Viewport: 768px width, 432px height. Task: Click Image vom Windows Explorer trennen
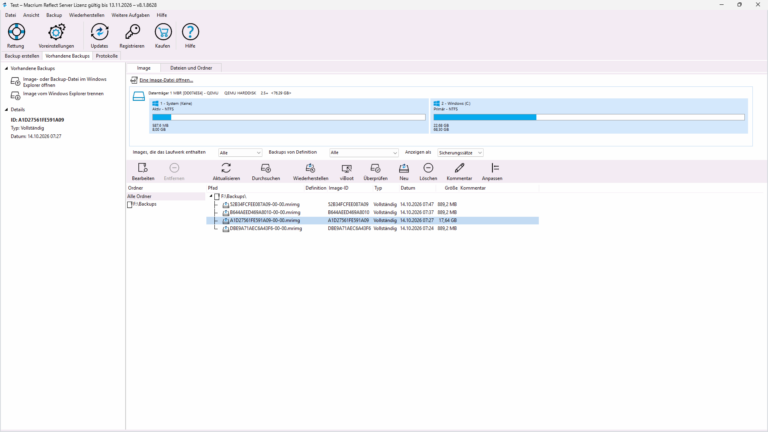click(x=63, y=94)
